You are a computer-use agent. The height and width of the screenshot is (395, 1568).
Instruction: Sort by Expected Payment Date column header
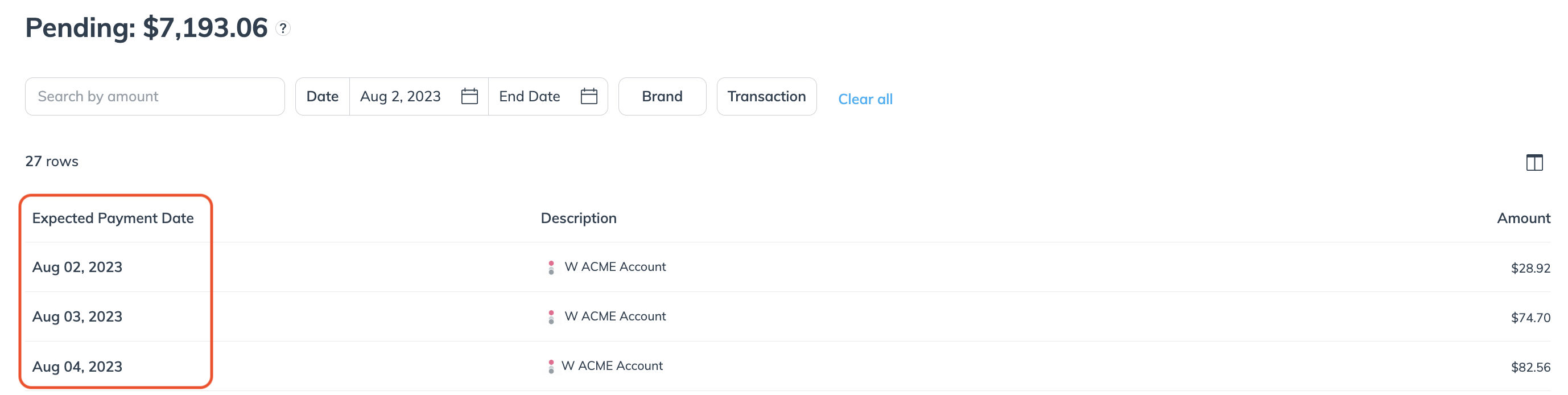113,218
